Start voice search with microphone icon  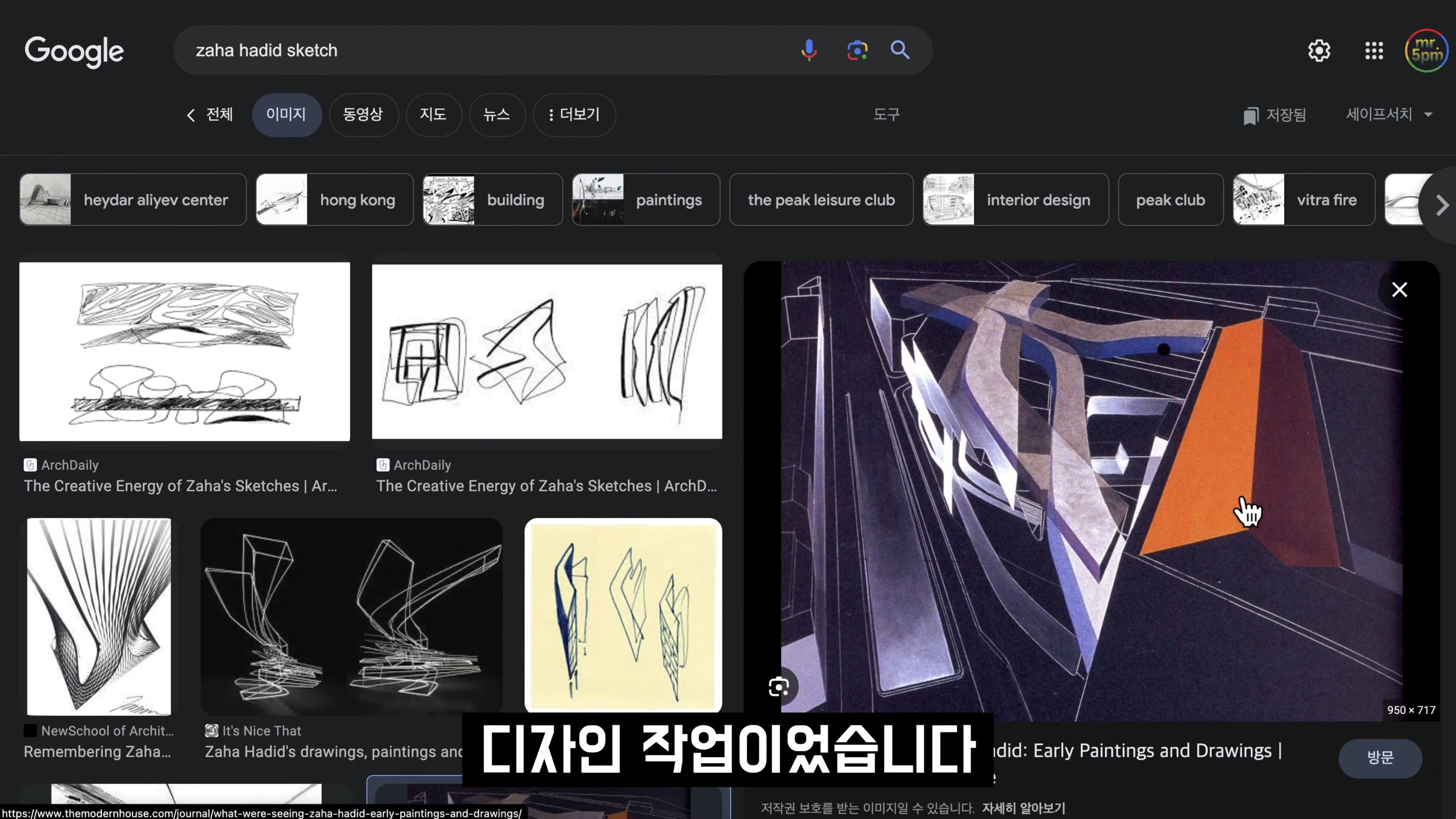[x=809, y=50]
